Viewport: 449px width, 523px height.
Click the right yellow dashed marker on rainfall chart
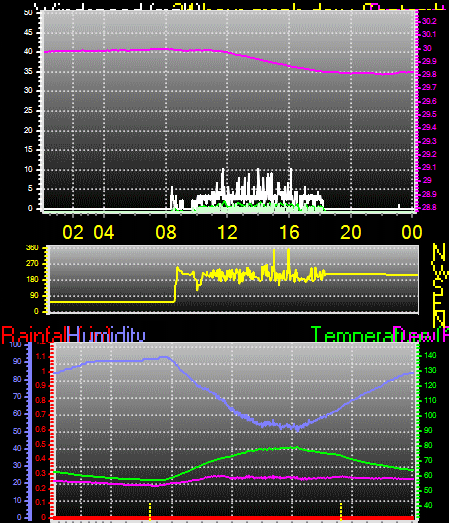[x=341, y=511]
